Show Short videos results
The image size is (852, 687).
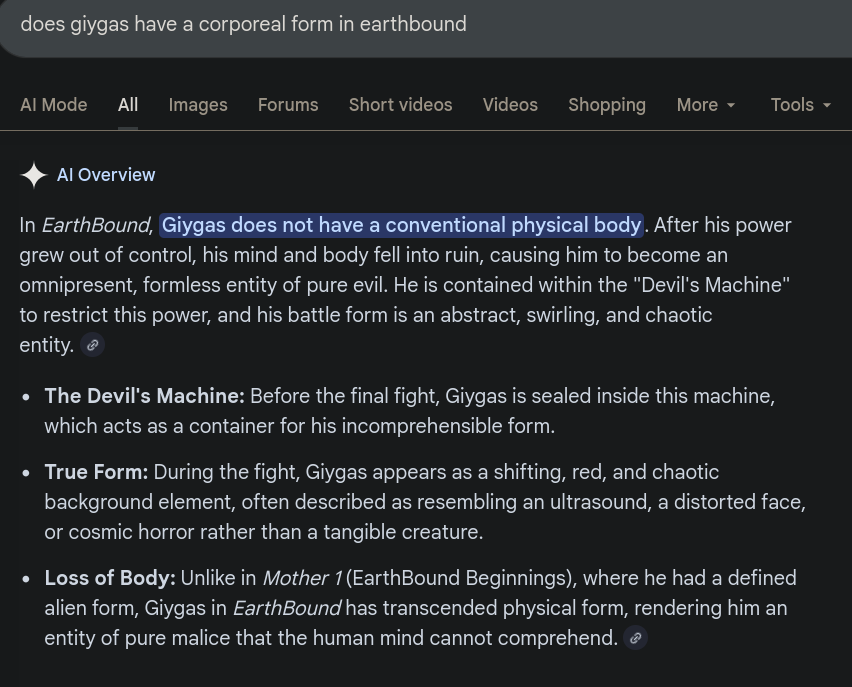(x=400, y=105)
